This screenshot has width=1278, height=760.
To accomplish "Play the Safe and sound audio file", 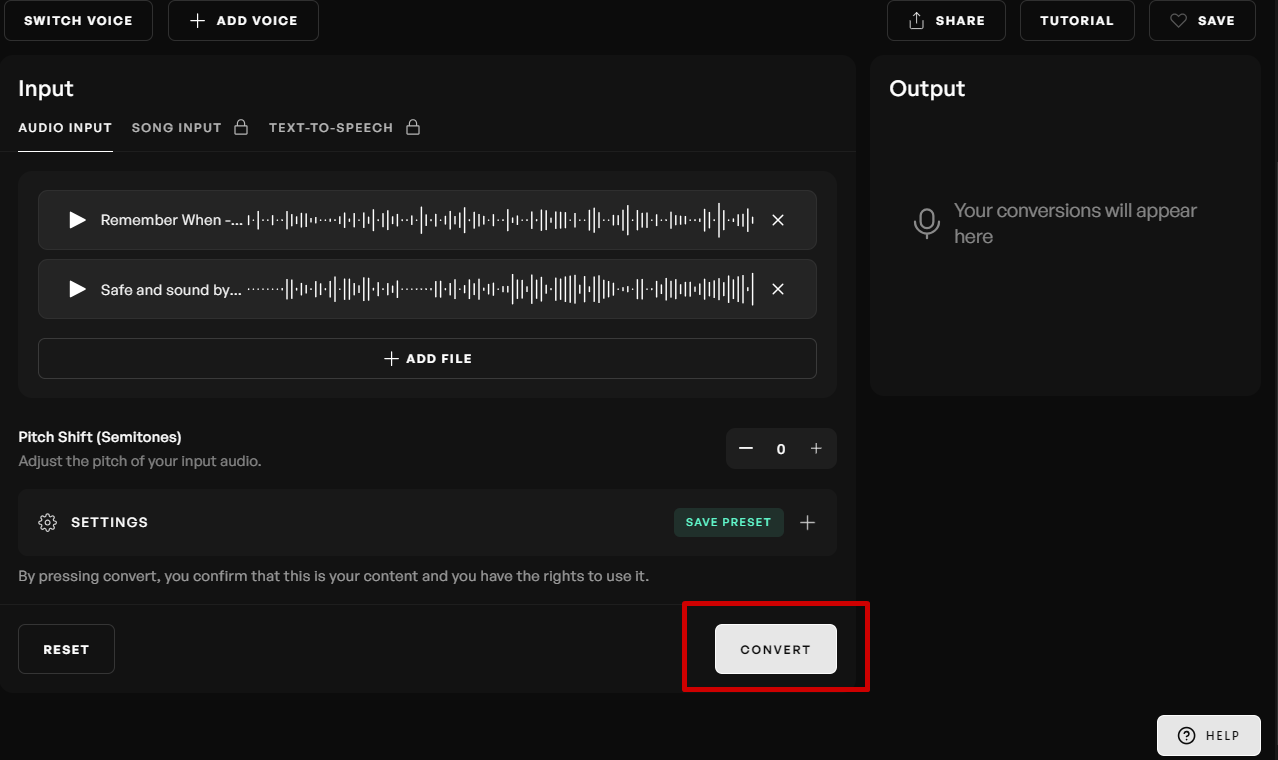I will coord(77,290).
